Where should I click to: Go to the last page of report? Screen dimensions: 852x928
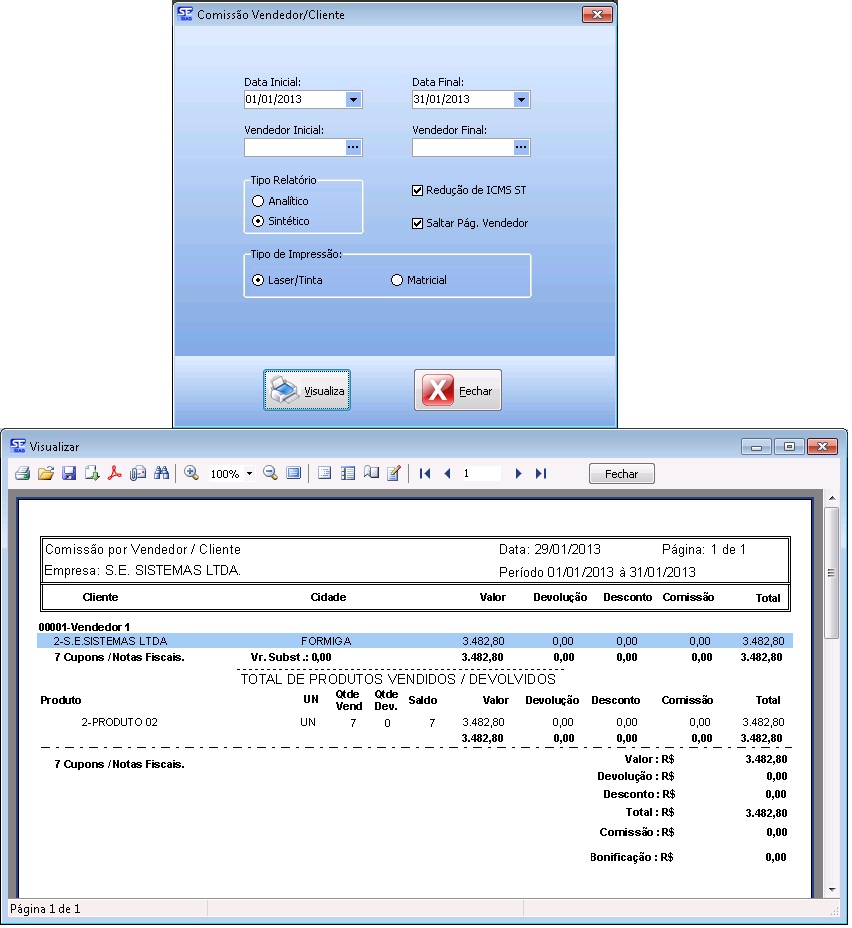[x=541, y=474]
